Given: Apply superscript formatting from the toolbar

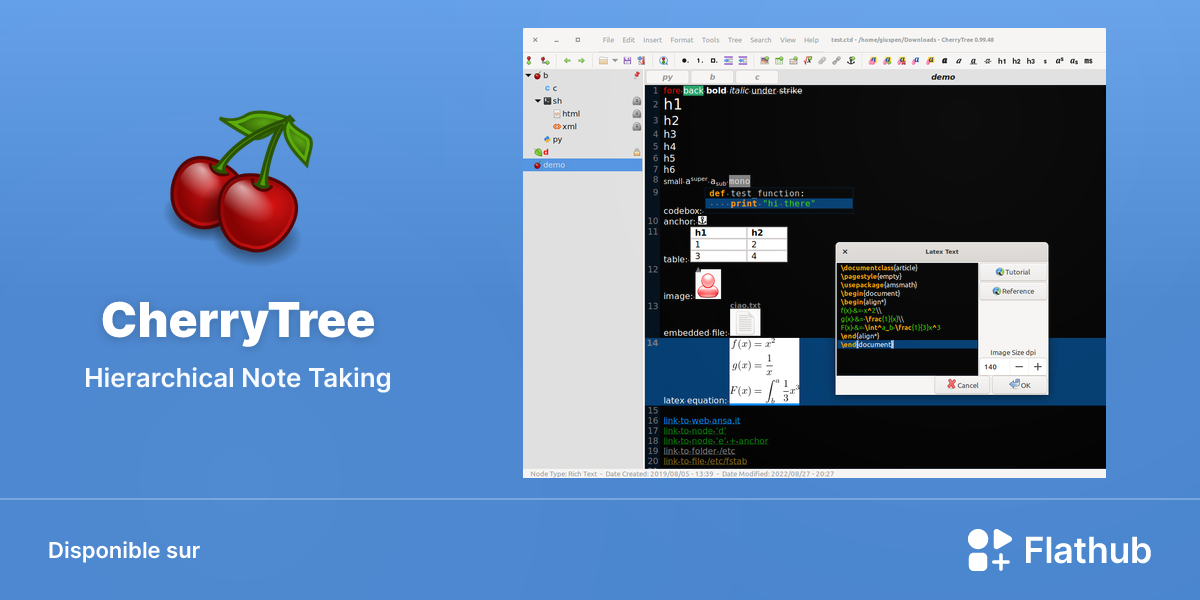Looking at the screenshot, I should (x=1059, y=60).
